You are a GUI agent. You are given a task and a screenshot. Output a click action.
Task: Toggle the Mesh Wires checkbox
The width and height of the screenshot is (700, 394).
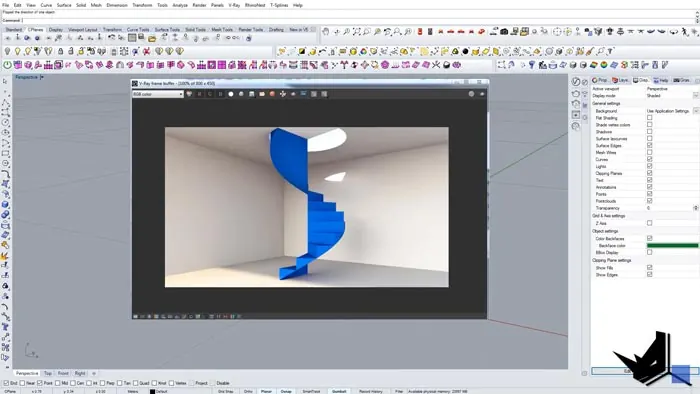click(650, 152)
